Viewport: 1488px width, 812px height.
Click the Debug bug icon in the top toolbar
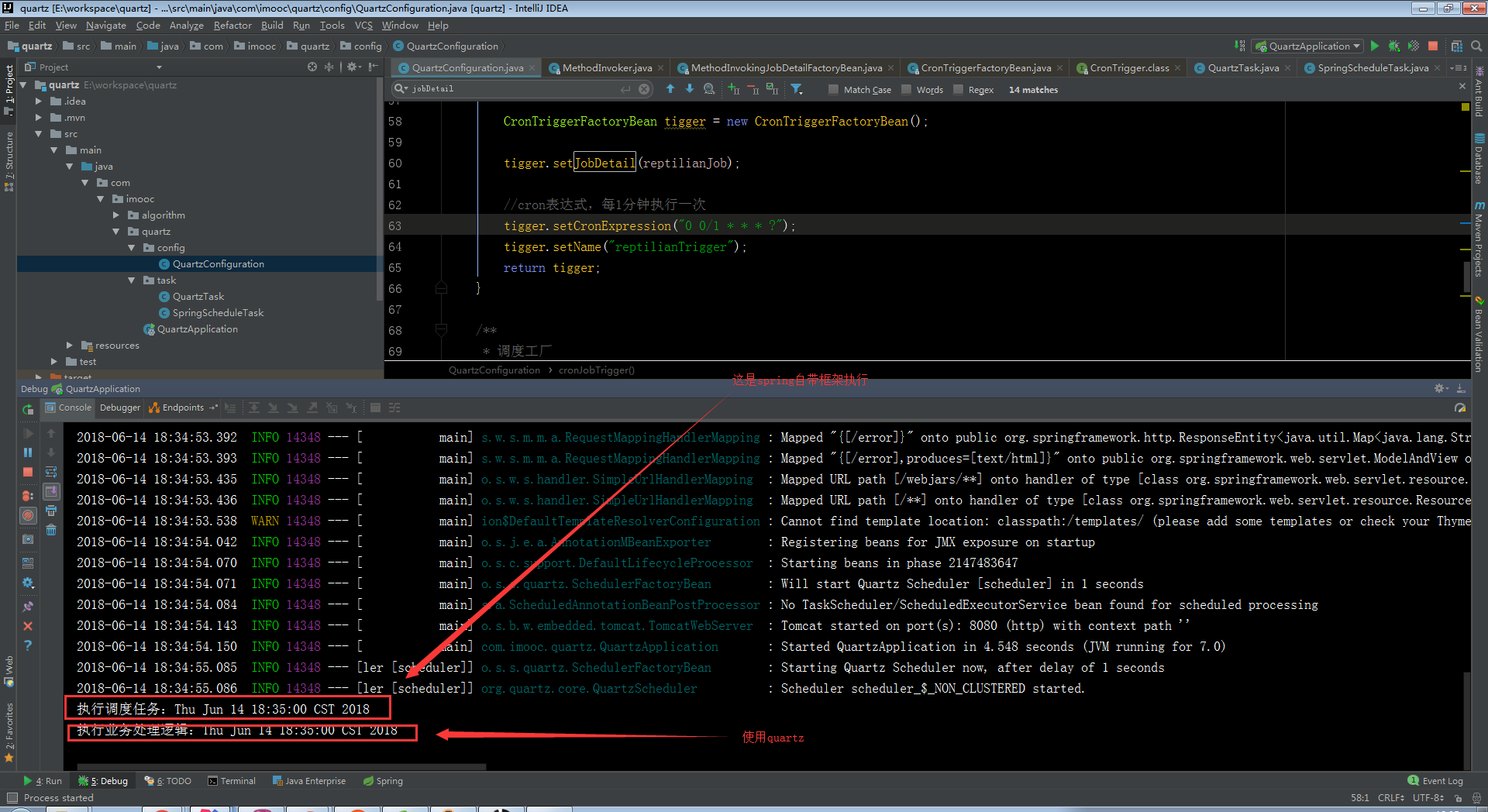point(1394,46)
